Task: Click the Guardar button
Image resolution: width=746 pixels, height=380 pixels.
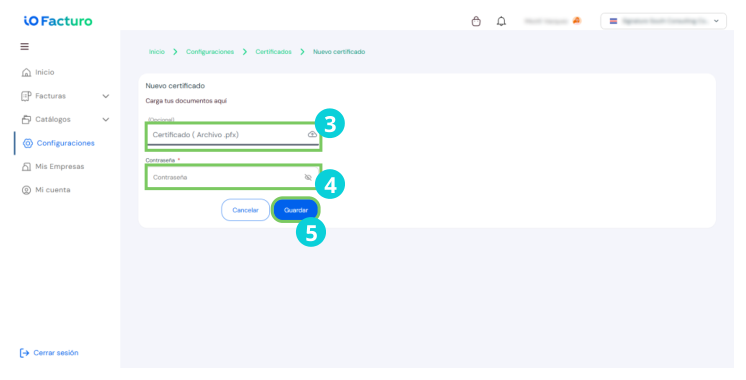Action: pyautogui.click(x=296, y=210)
